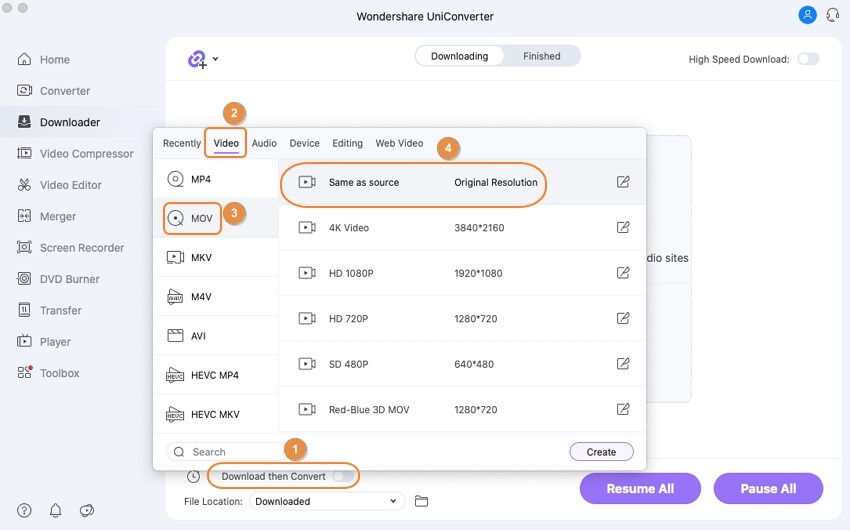Select MKV format in the list
The height and width of the screenshot is (530, 850).
[x=216, y=257]
